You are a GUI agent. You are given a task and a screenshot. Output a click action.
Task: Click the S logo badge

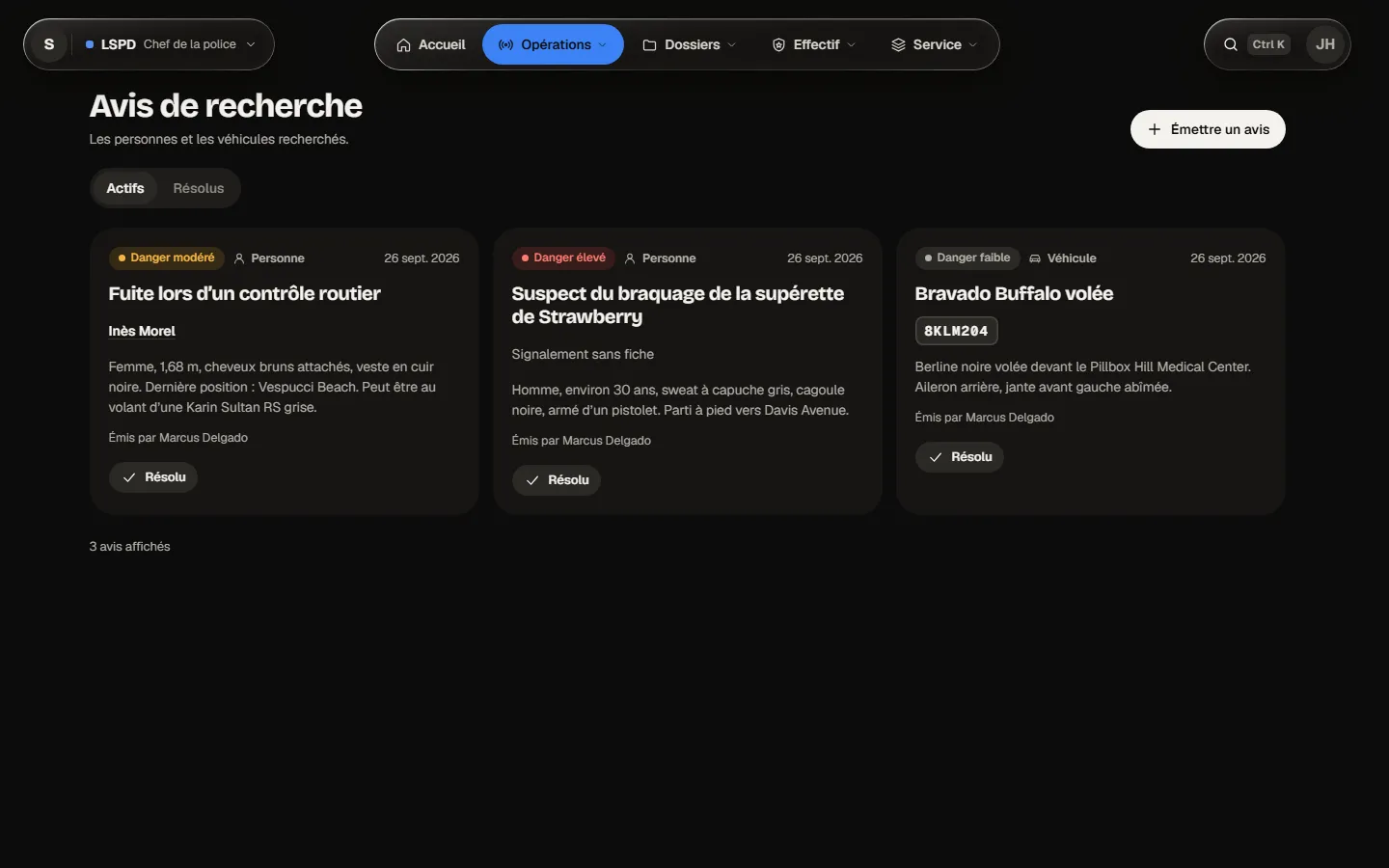(49, 44)
